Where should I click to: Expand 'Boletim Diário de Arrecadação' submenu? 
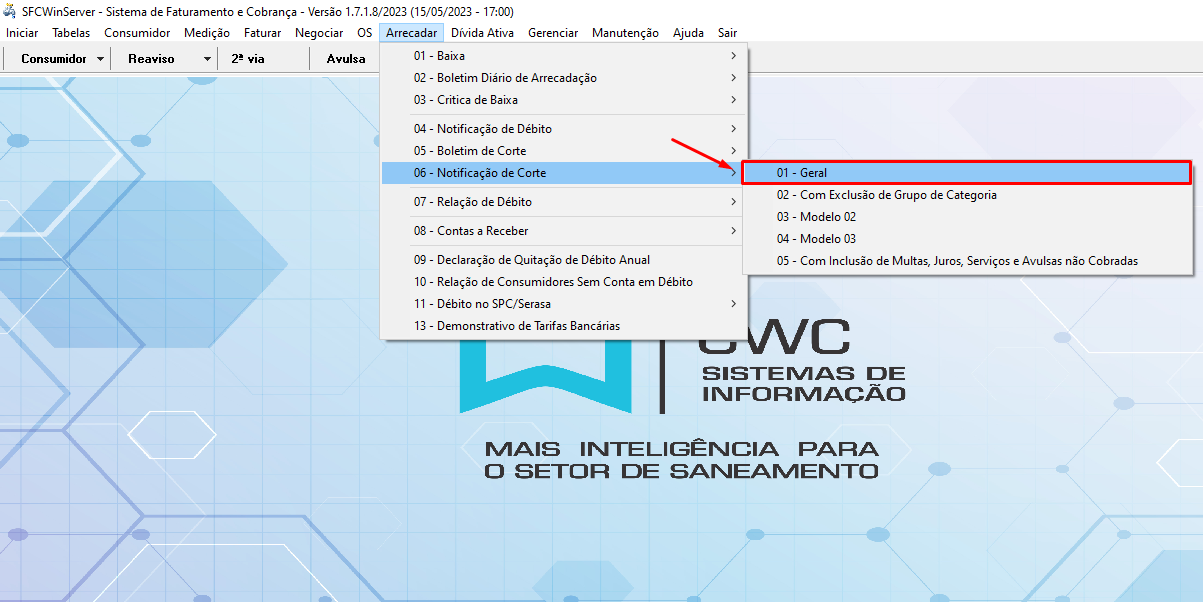pos(733,78)
